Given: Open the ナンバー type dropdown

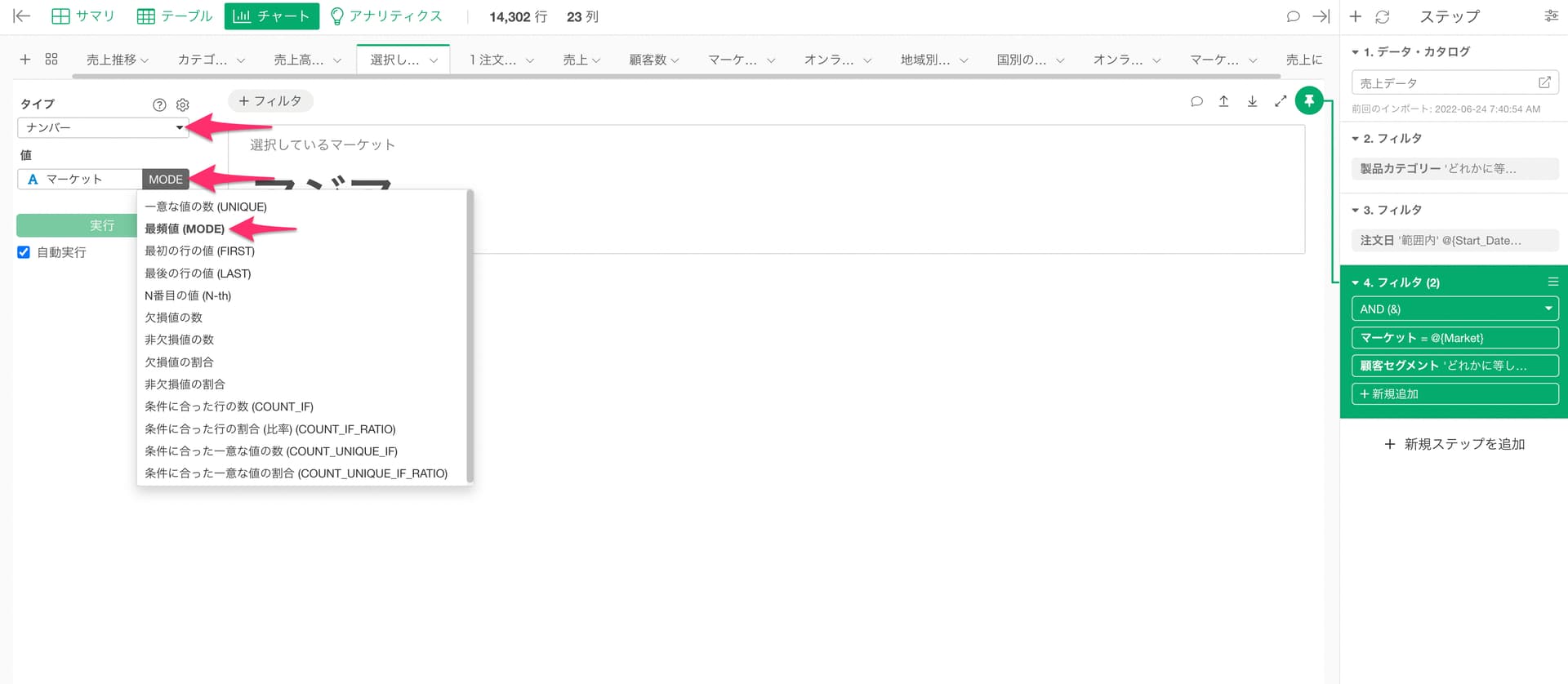Looking at the screenshot, I should click(103, 127).
